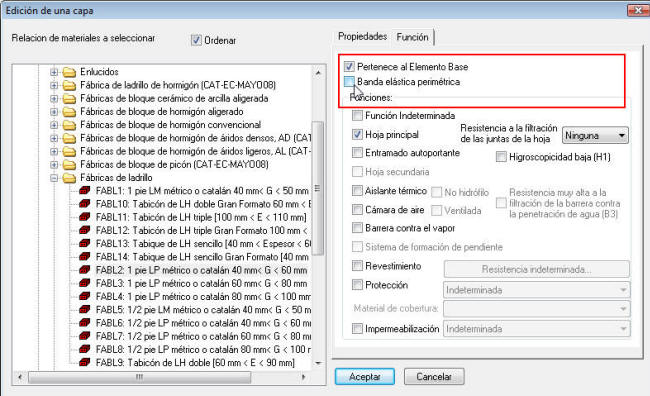Check the Revestimiento checkbox
This screenshot has width=650, height=396.
coord(357,266)
